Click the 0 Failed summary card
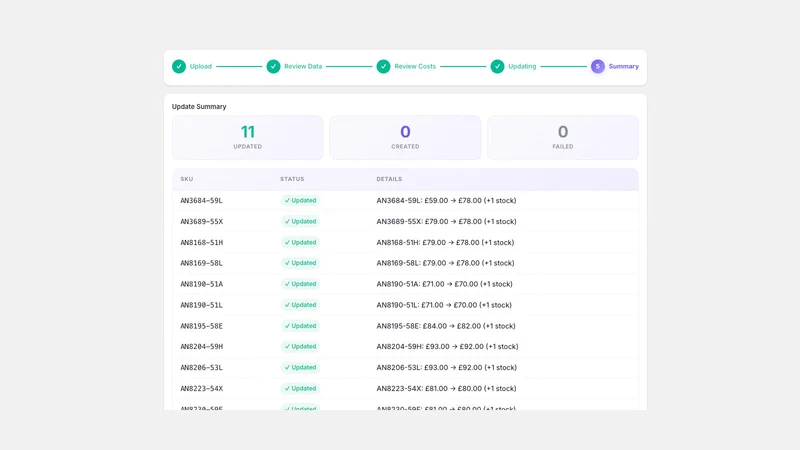Viewport: 800px width, 450px height. point(563,138)
